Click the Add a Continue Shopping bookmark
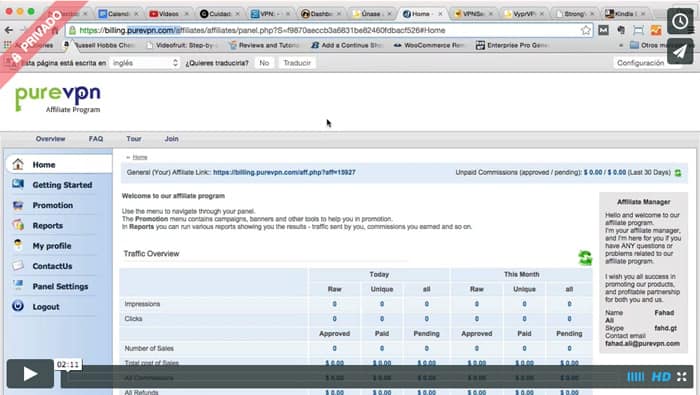The height and width of the screenshot is (395, 700). pyautogui.click(x=346, y=45)
